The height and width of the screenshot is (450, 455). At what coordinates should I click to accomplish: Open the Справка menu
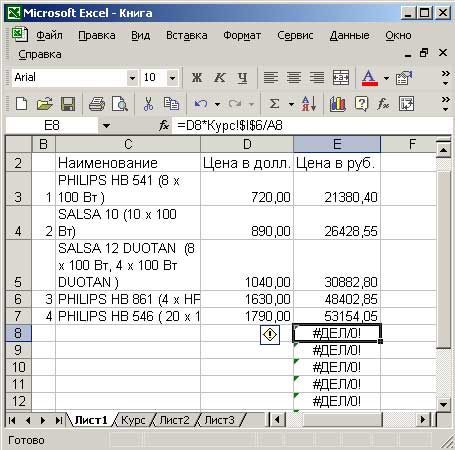40,54
